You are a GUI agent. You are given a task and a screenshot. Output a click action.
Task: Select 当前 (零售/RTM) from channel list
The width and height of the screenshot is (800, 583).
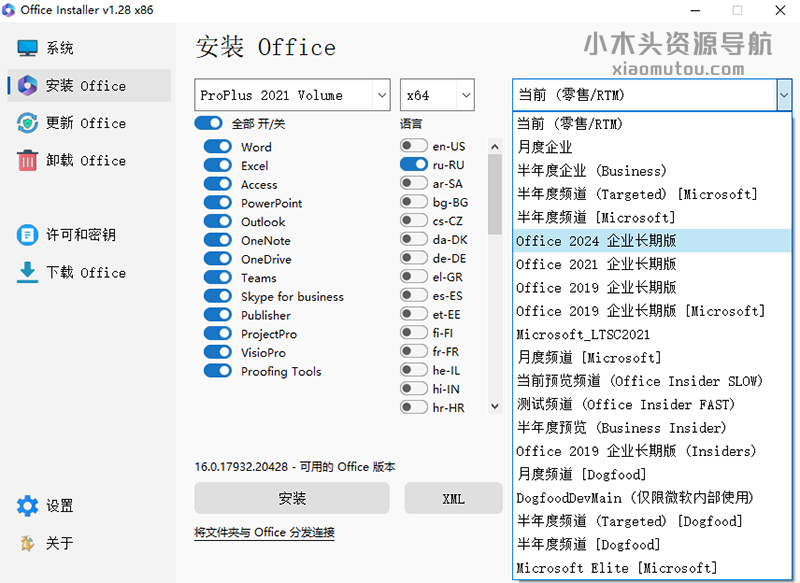652,123
